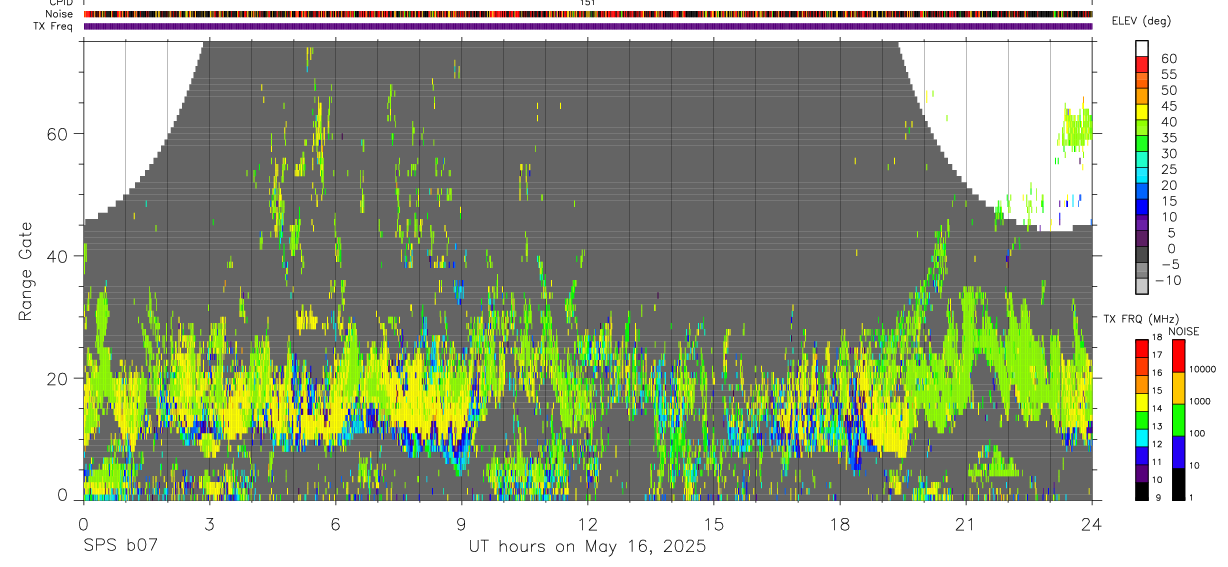
Task: Click the green segment of the NOISE color bar
Action: pos(1178,420)
